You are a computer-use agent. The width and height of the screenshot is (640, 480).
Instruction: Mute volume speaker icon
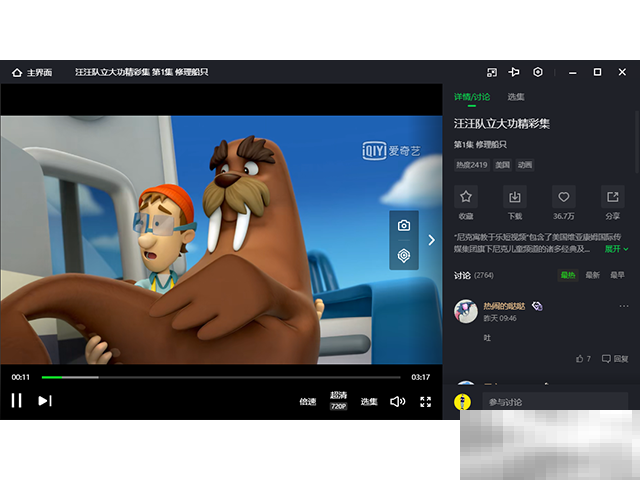pos(398,402)
